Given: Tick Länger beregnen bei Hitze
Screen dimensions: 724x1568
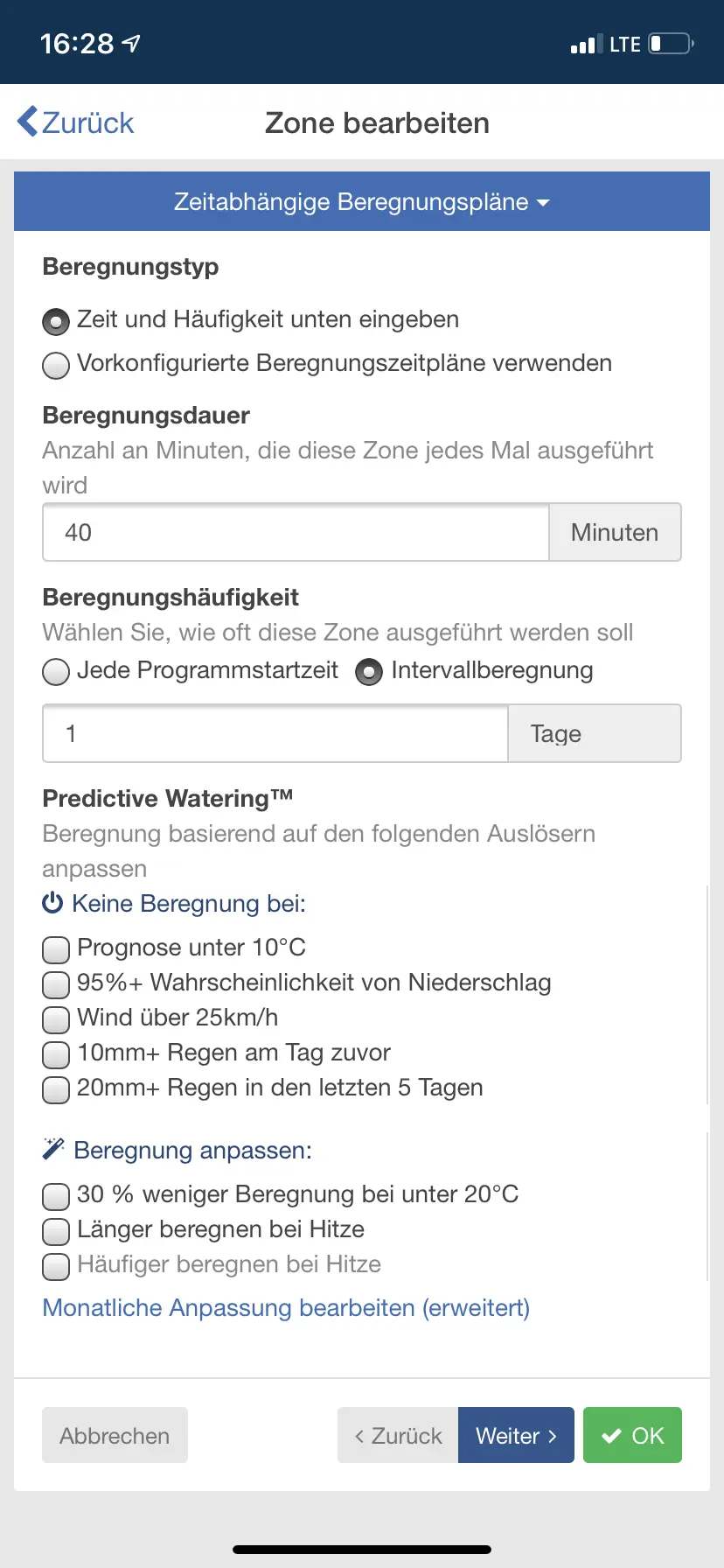Looking at the screenshot, I should 56,1231.
